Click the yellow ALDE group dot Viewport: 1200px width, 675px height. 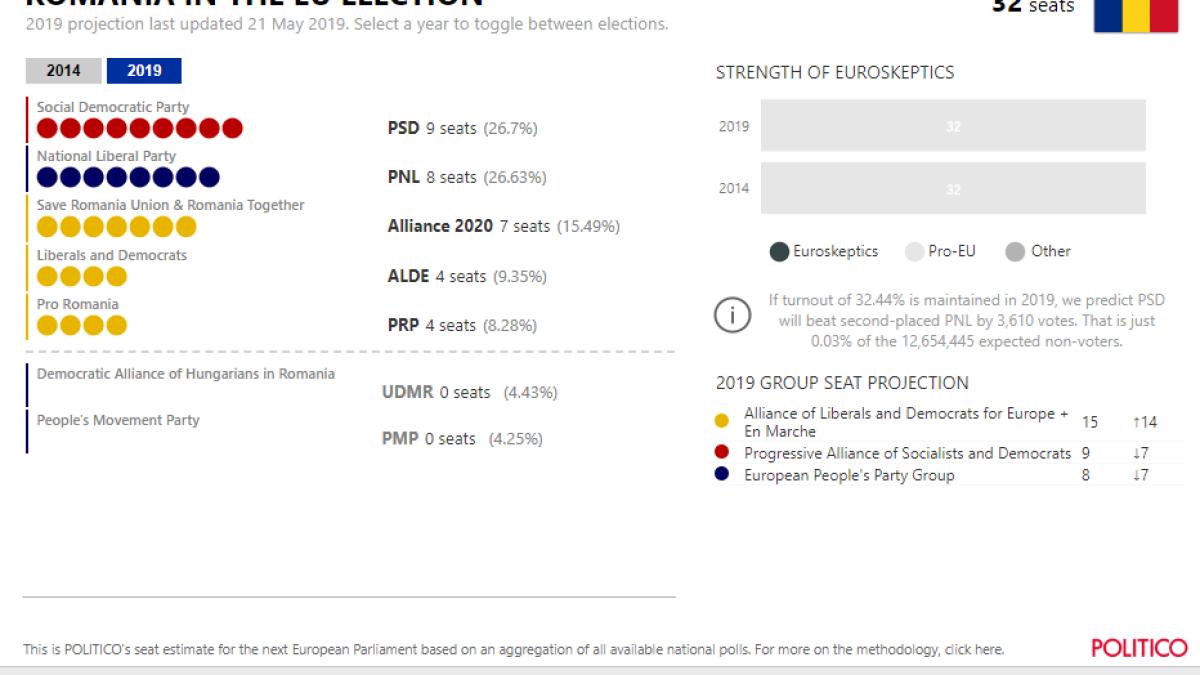coord(722,422)
